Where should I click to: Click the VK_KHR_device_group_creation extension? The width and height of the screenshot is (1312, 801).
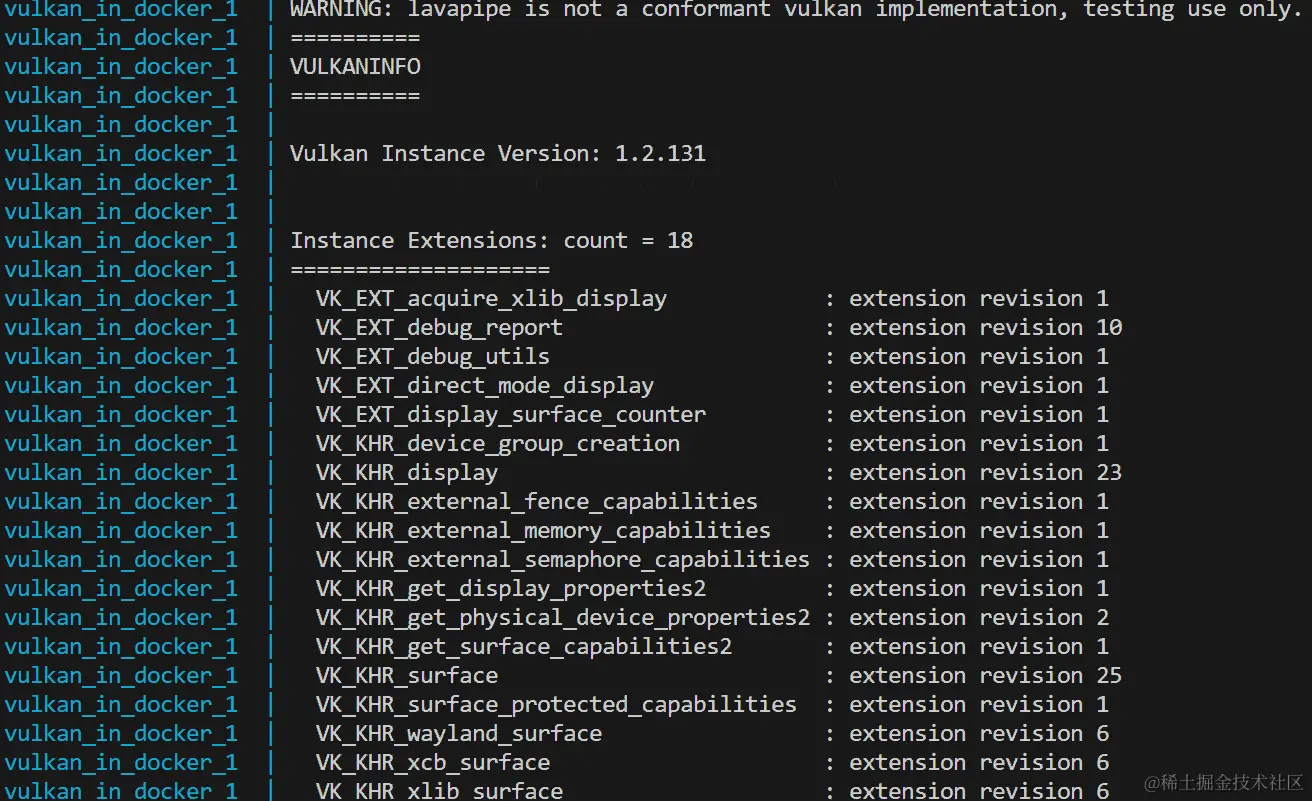(x=497, y=443)
